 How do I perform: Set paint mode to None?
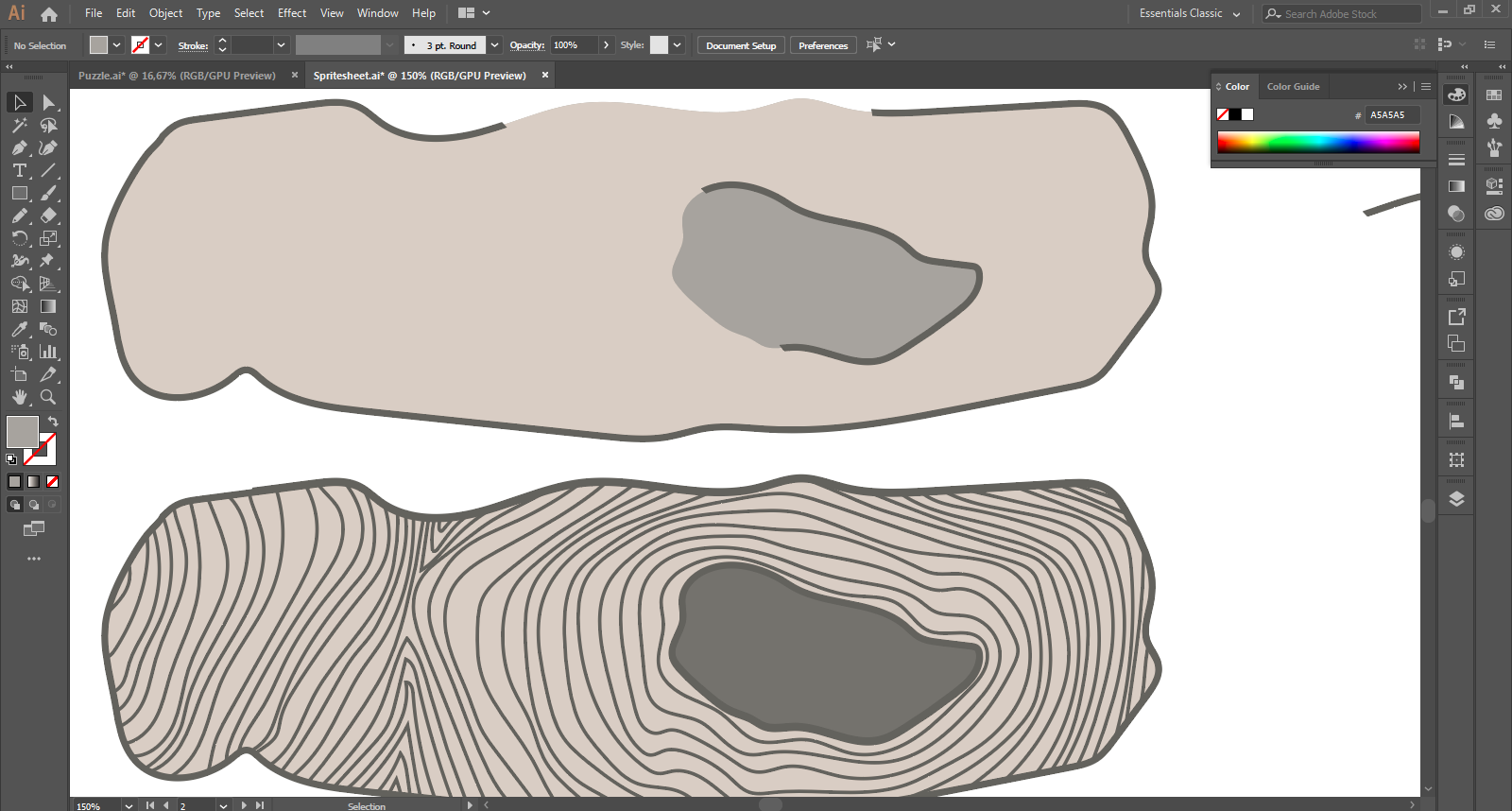(52, 481)
